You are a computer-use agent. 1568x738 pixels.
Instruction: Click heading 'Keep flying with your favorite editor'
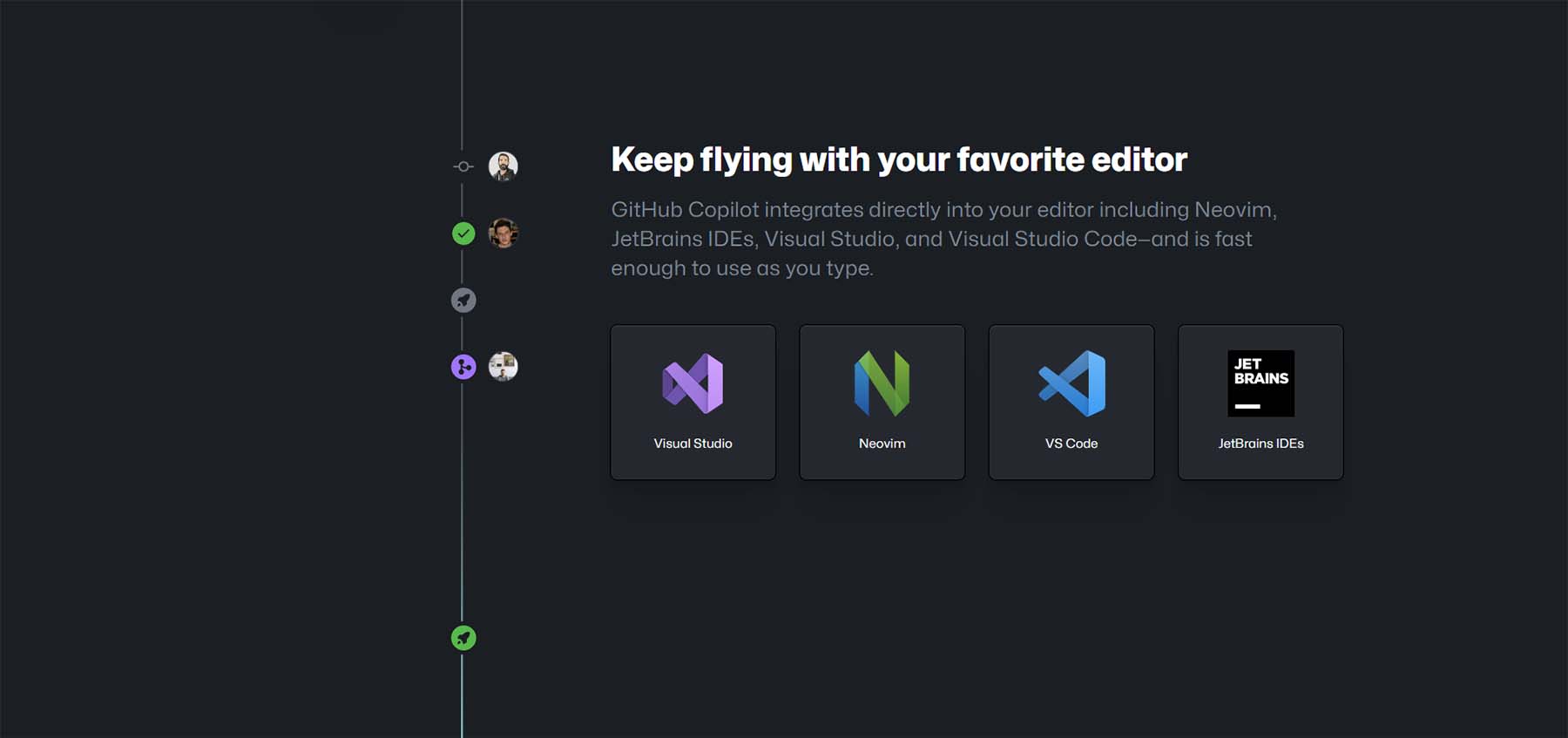pos(899,160)
